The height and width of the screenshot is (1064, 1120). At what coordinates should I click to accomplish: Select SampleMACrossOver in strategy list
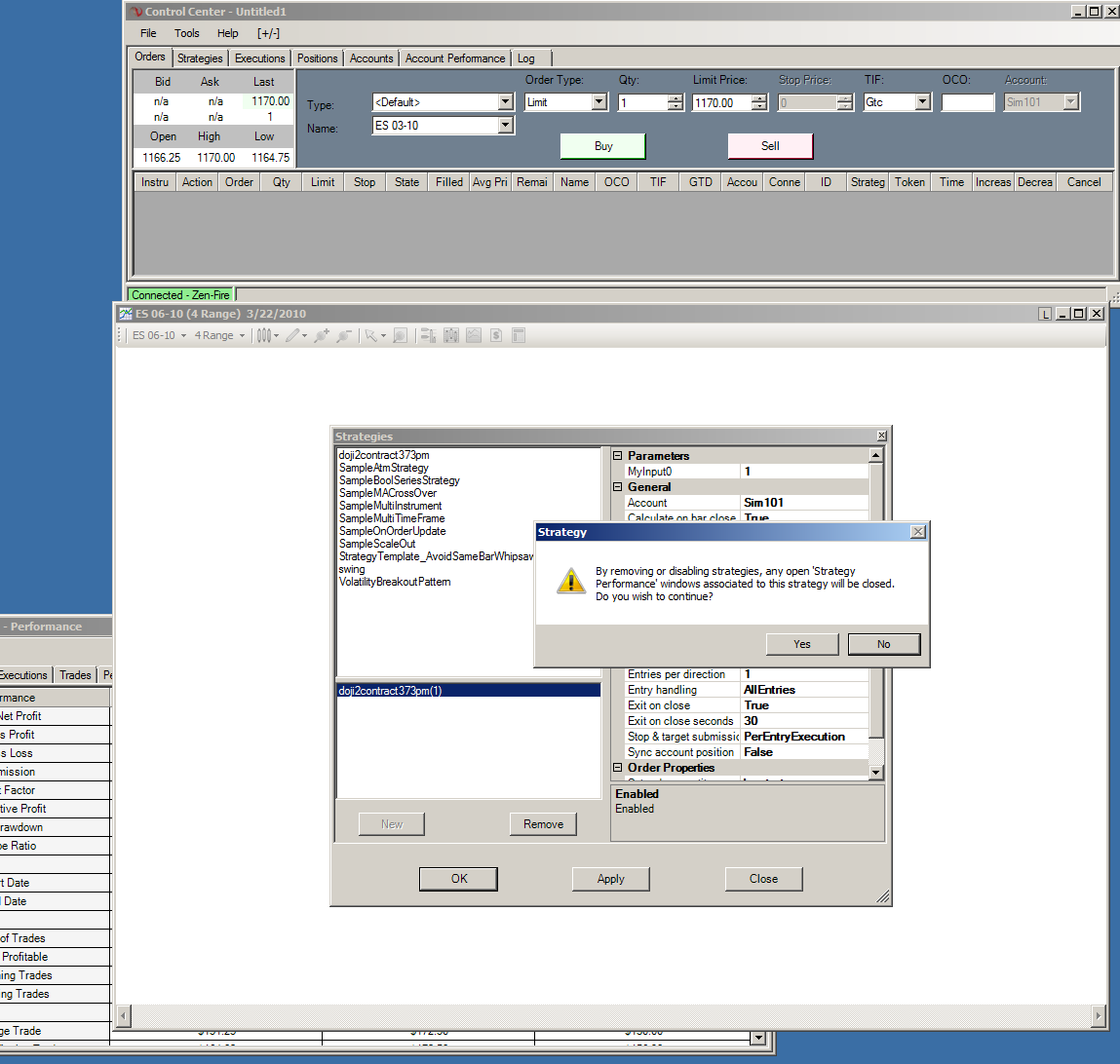click(x=388, y=493)
